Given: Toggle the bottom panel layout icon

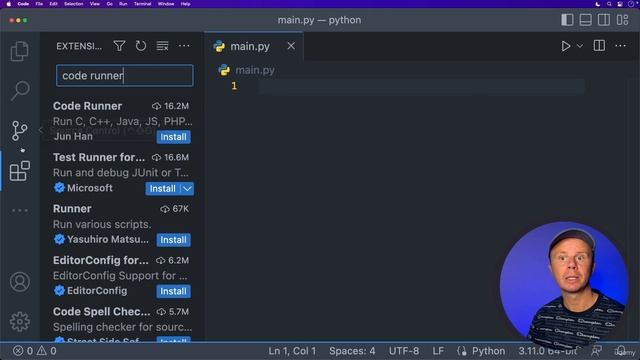Looking at the screenshot, I should click(x=585, y=20).
